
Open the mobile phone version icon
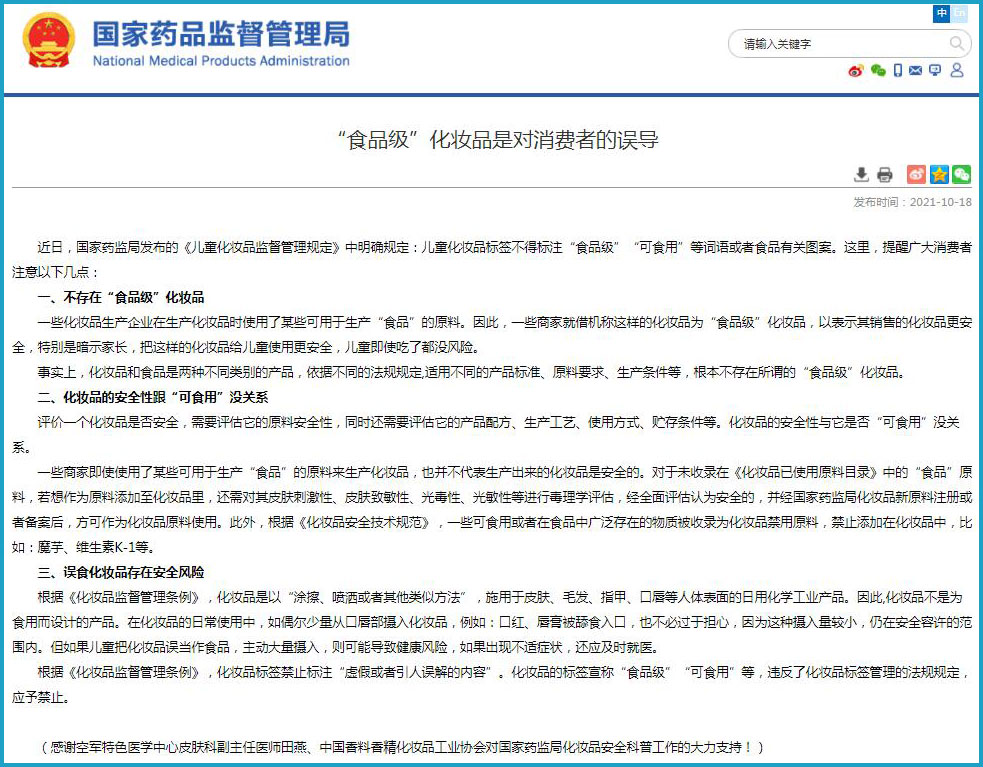pyautogui.click(x=898, y=71)
